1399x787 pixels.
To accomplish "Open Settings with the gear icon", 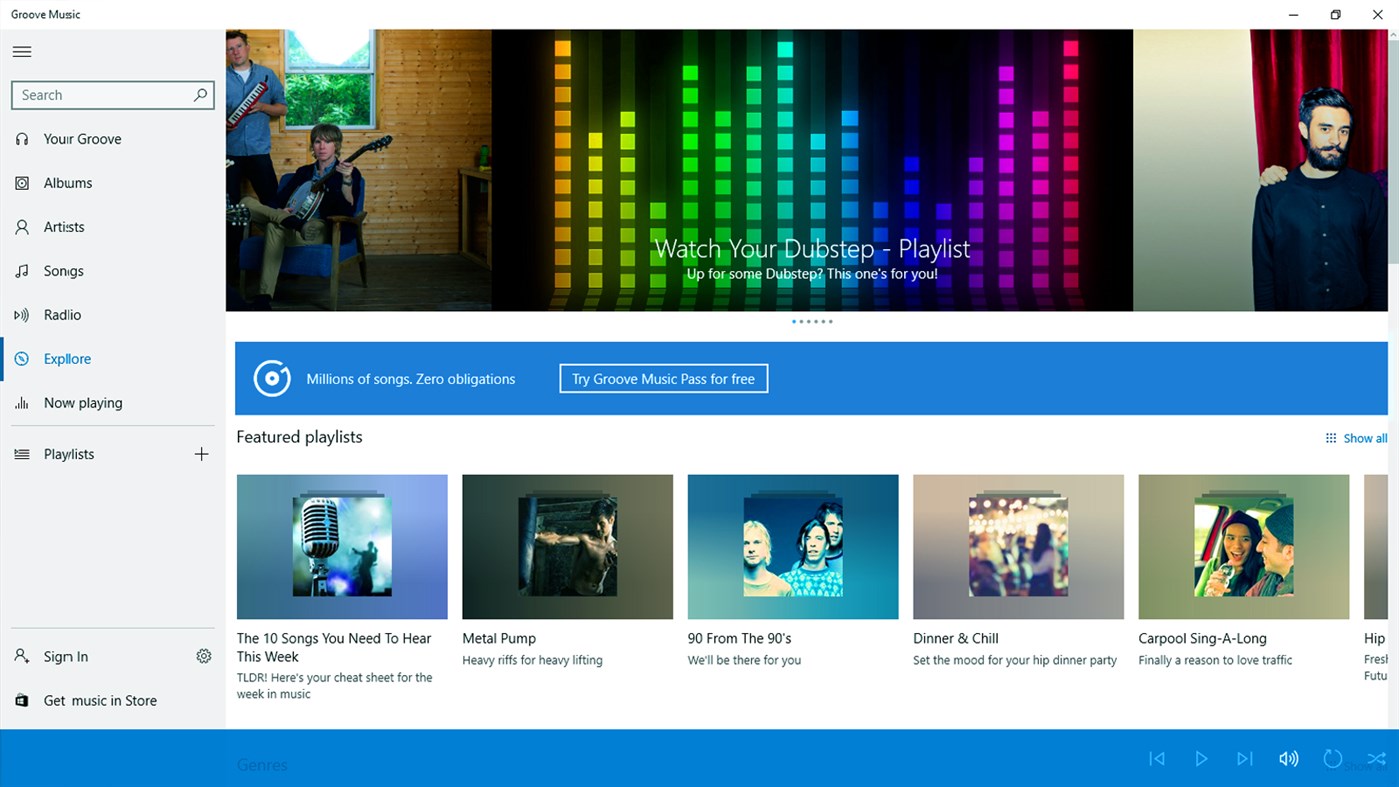I will point(204,655).
